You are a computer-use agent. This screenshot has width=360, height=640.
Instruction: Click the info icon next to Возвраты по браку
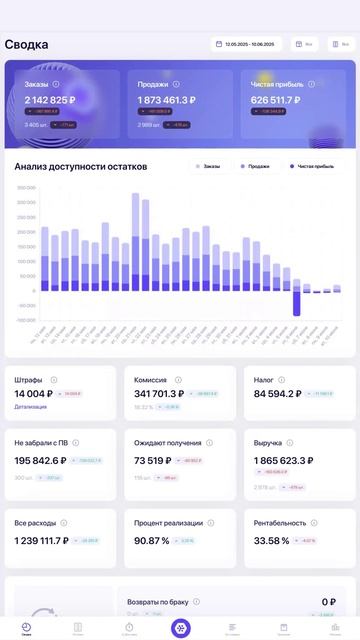[x=196, y=602]
